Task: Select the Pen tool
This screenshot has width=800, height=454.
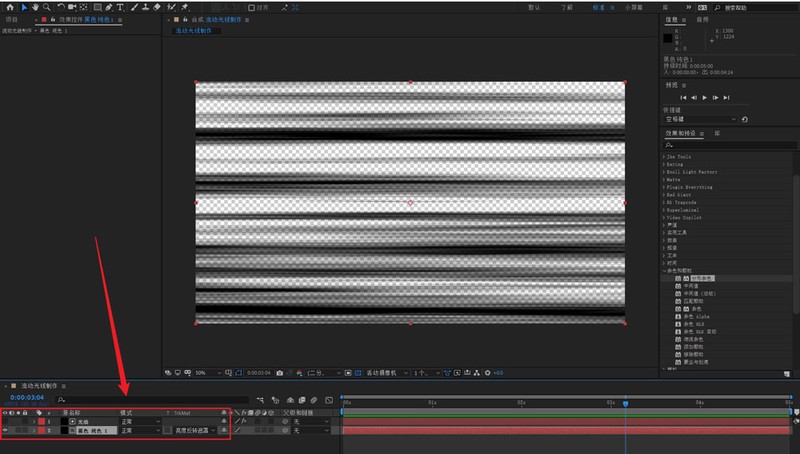Action: pos(108,7)
